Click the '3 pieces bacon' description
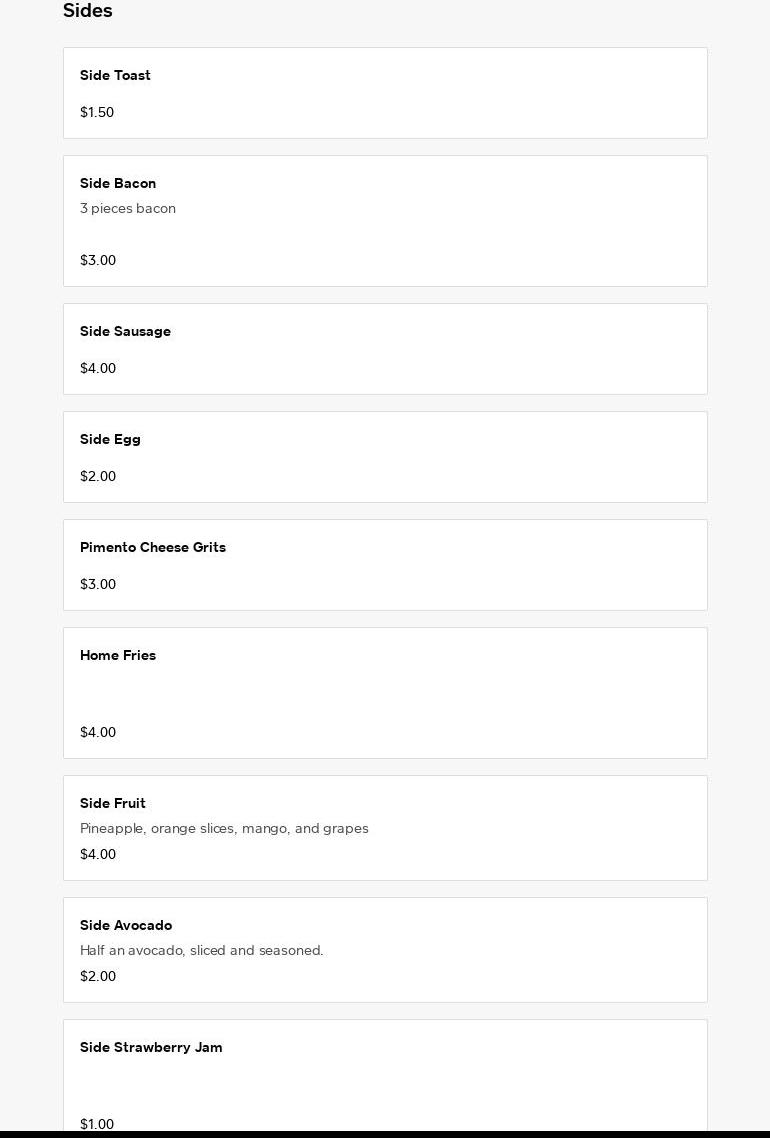 pyautogui.click(x=128, y=208)
